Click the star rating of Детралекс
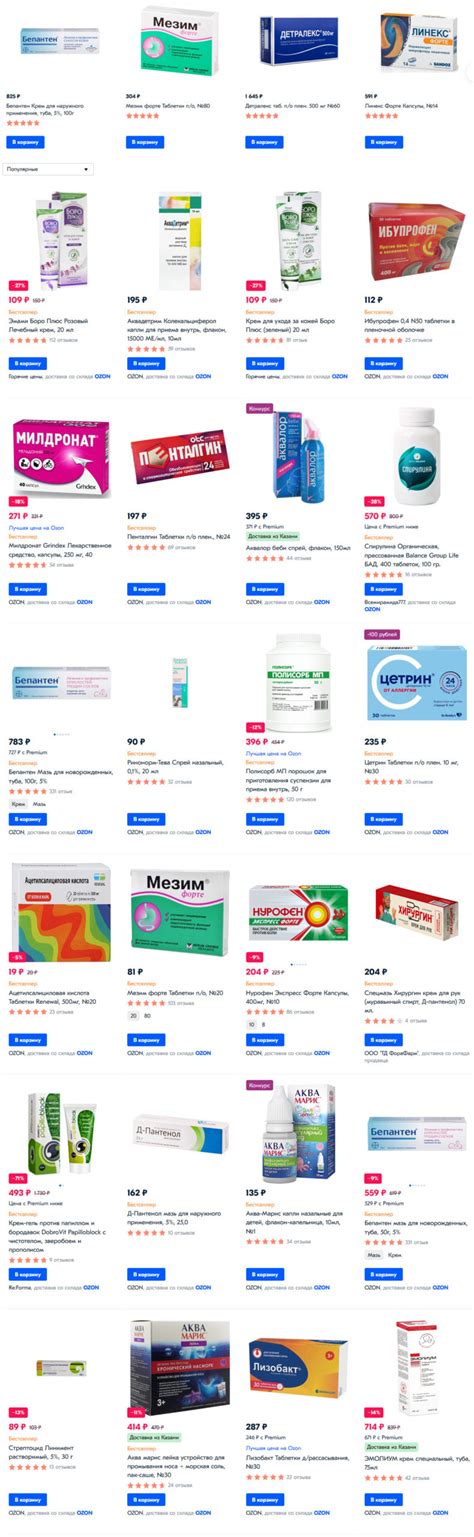This screenshot has width=474, height=1537. [265, 116]
